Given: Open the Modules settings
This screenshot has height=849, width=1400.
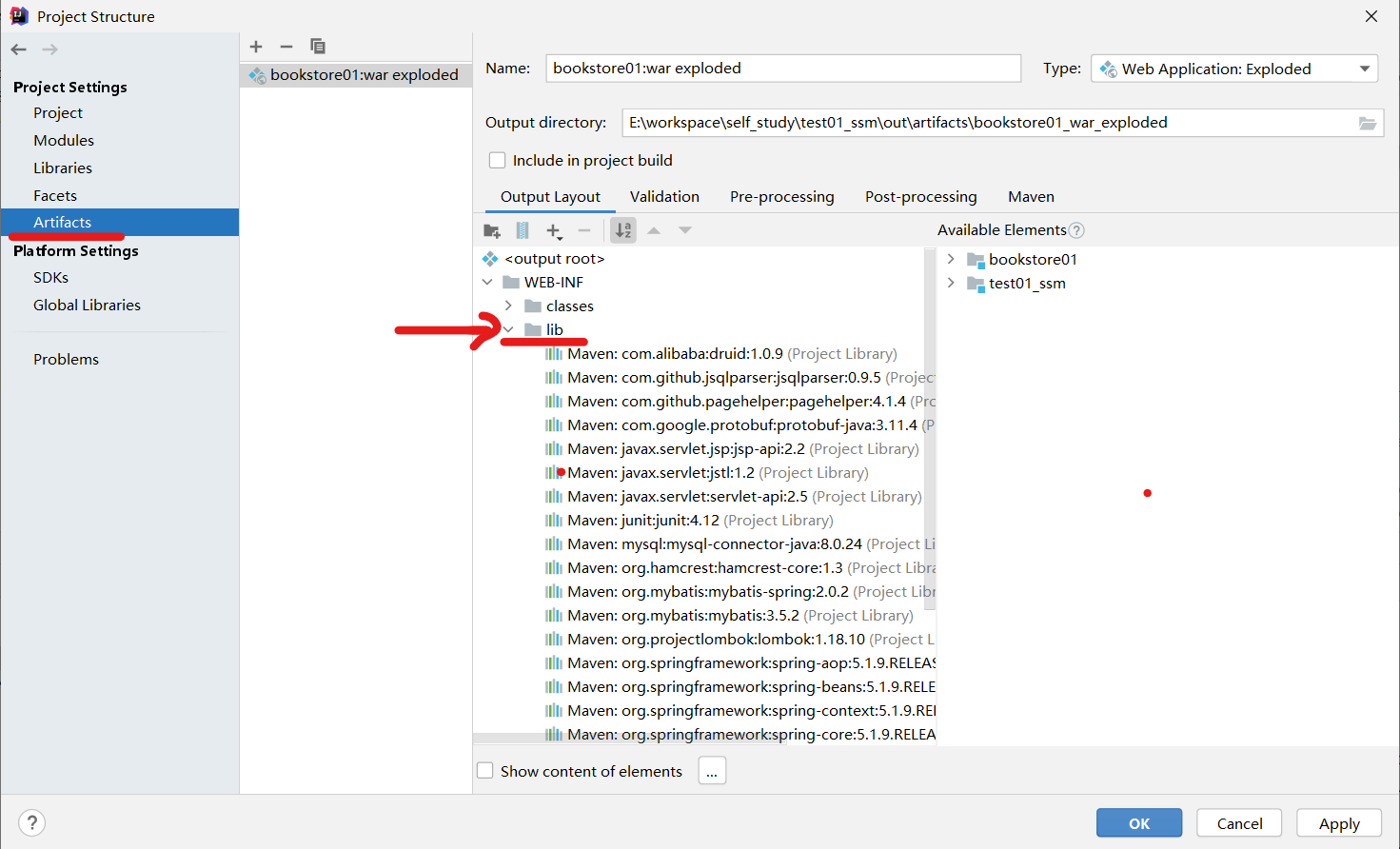Looking at the screenshot, I should 64,141.
